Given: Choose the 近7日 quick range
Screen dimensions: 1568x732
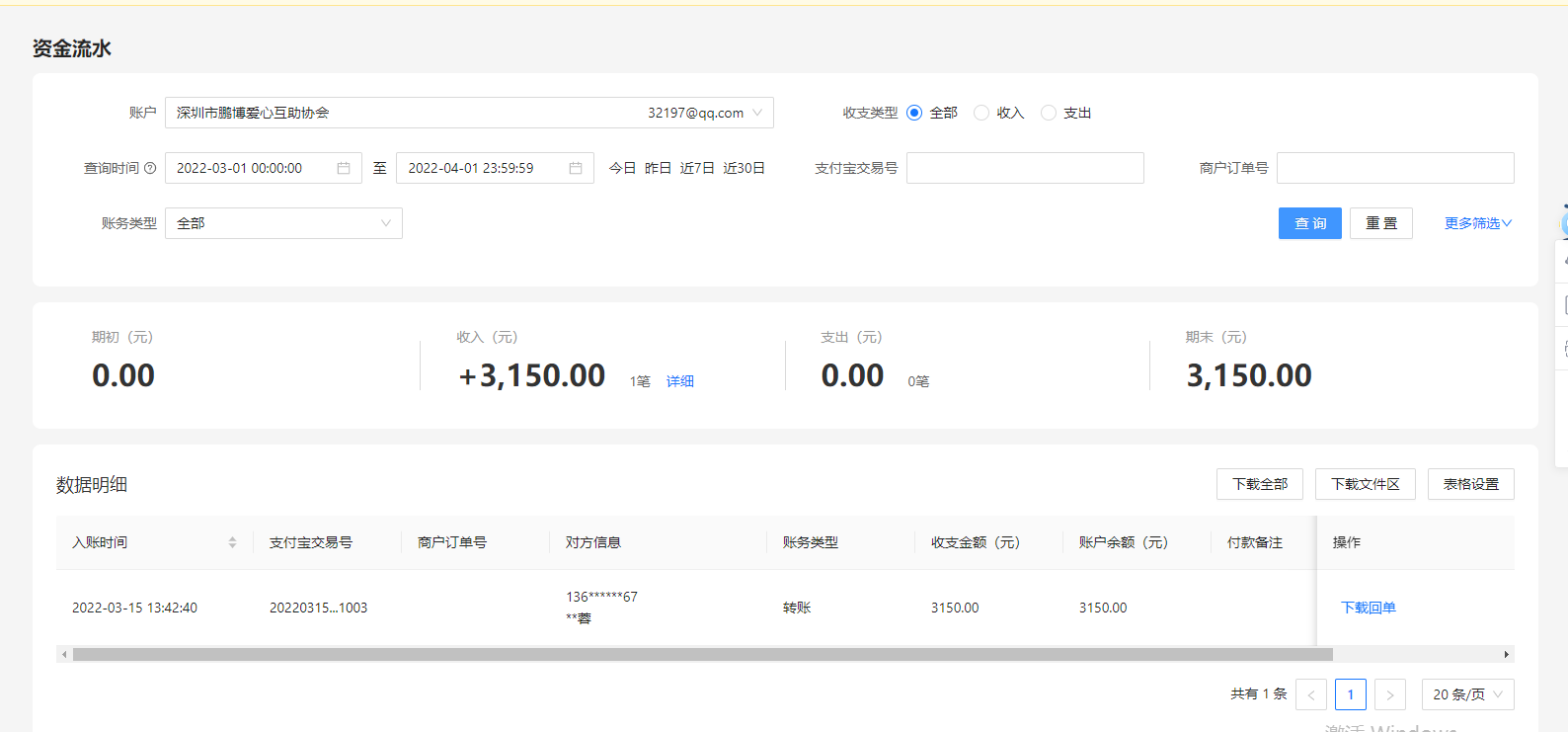Looking at the screenshot, I should point(697,168).
